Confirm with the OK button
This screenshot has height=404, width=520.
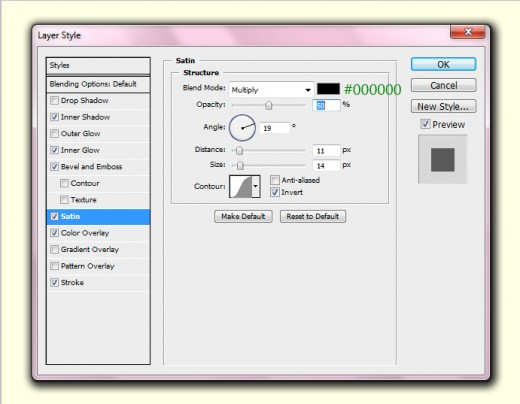pos(443,64)
